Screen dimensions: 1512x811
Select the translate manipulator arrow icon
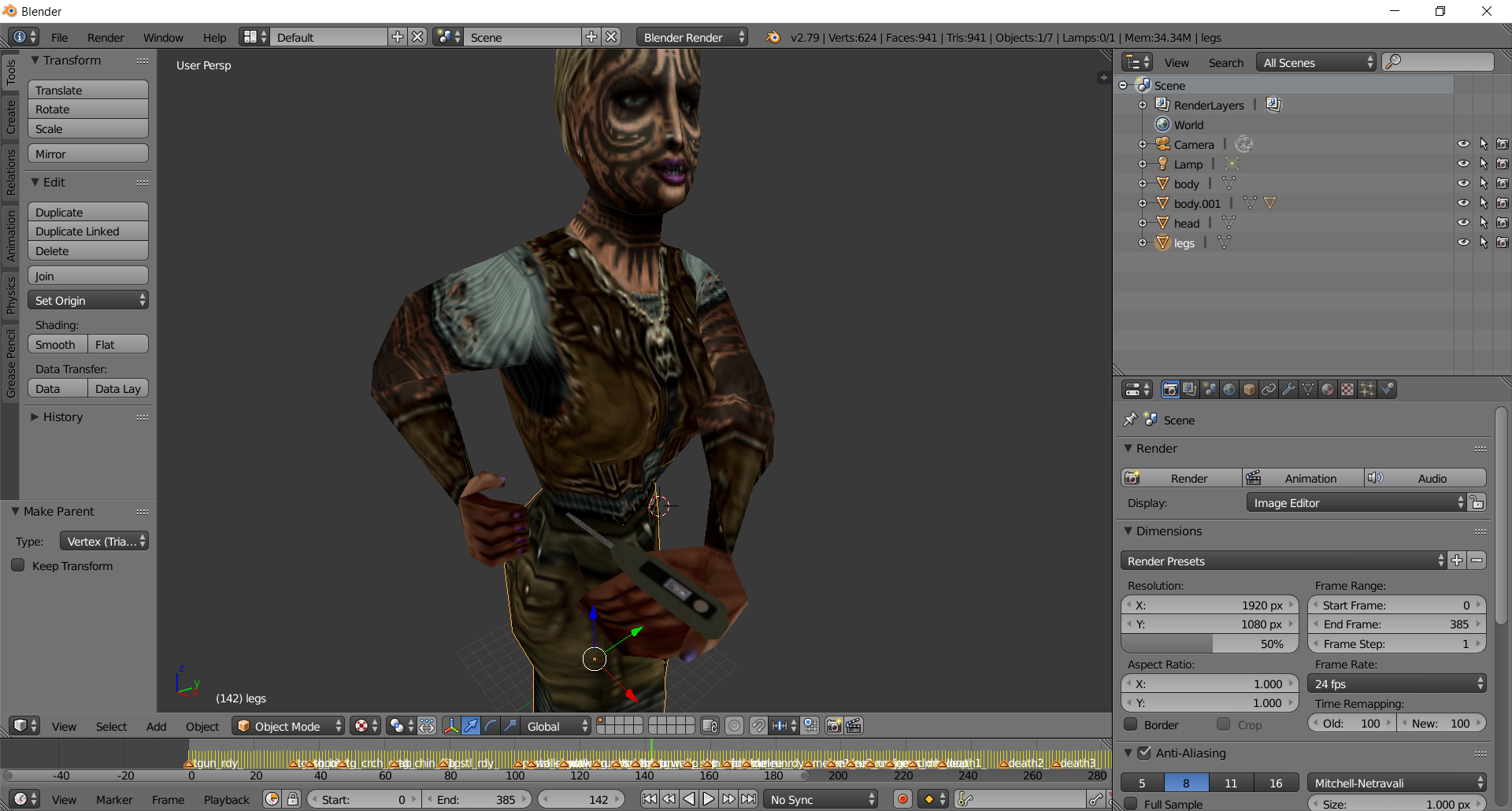coord(471,726)
